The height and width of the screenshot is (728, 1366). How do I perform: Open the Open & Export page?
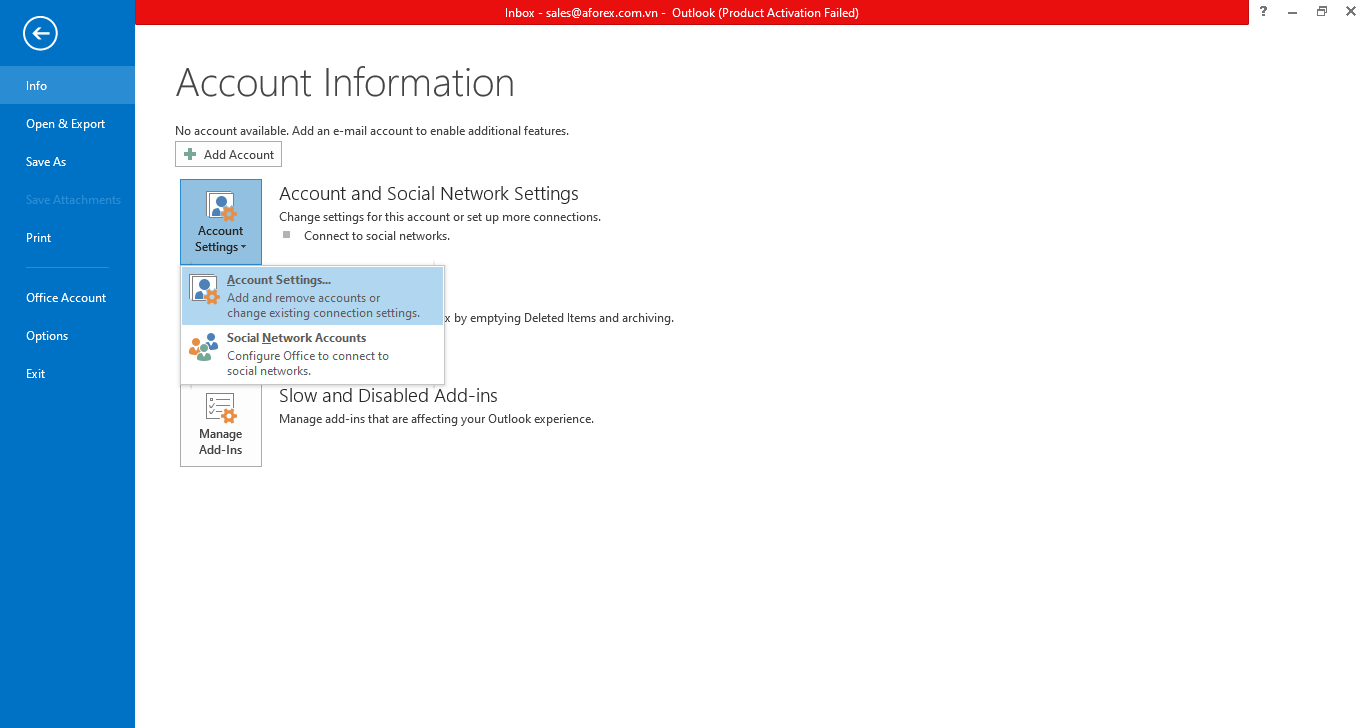[66, 124]
